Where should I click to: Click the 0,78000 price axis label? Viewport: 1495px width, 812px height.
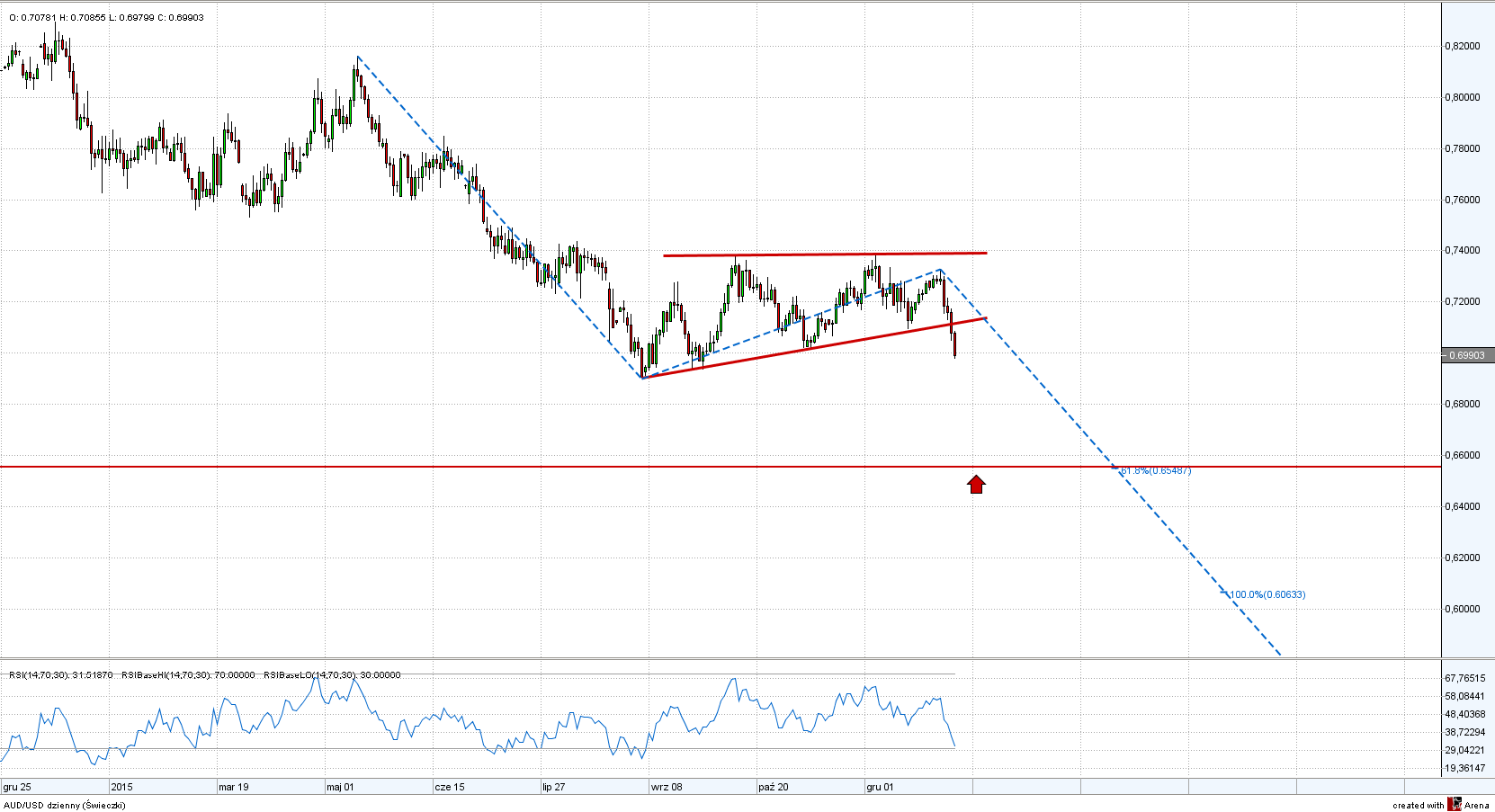tap(1463, 148)
